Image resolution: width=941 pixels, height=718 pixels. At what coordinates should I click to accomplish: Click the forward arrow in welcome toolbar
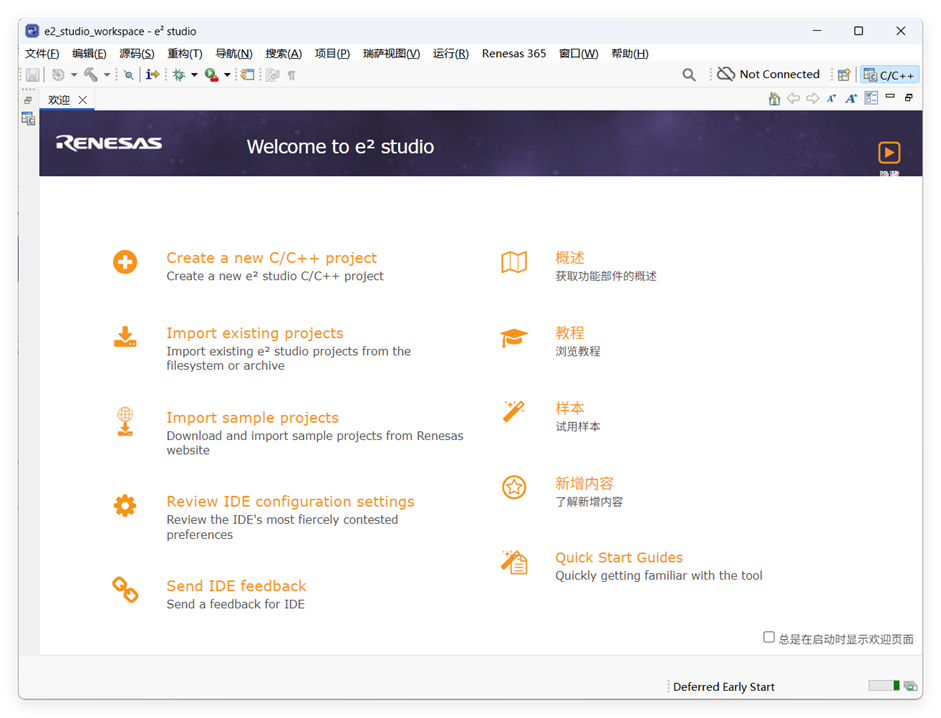click(x=813, y=98)
